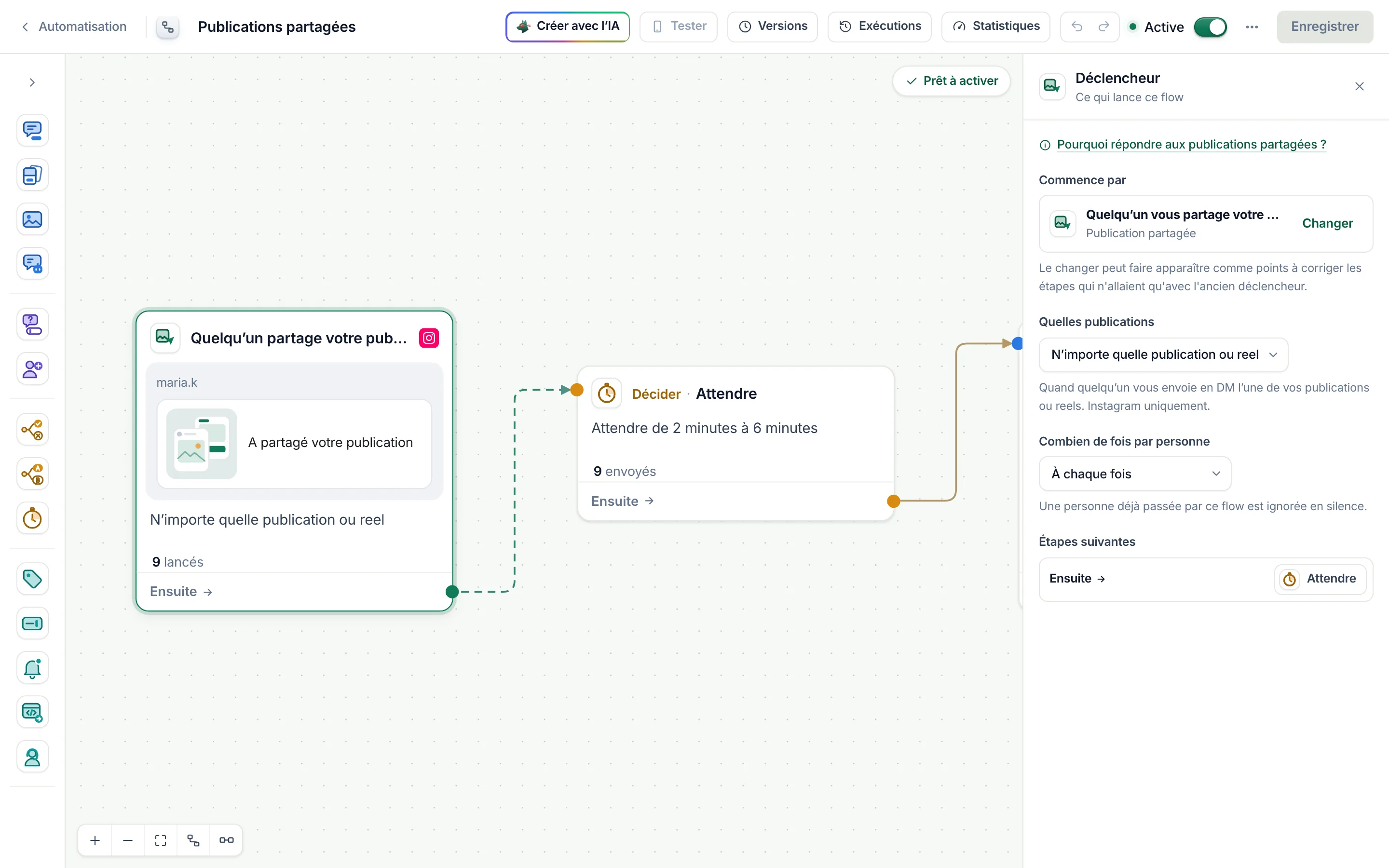Screen dimensions: 1389x868
Task: Add a text message block from sidebar
Action: tap(32, 130)
